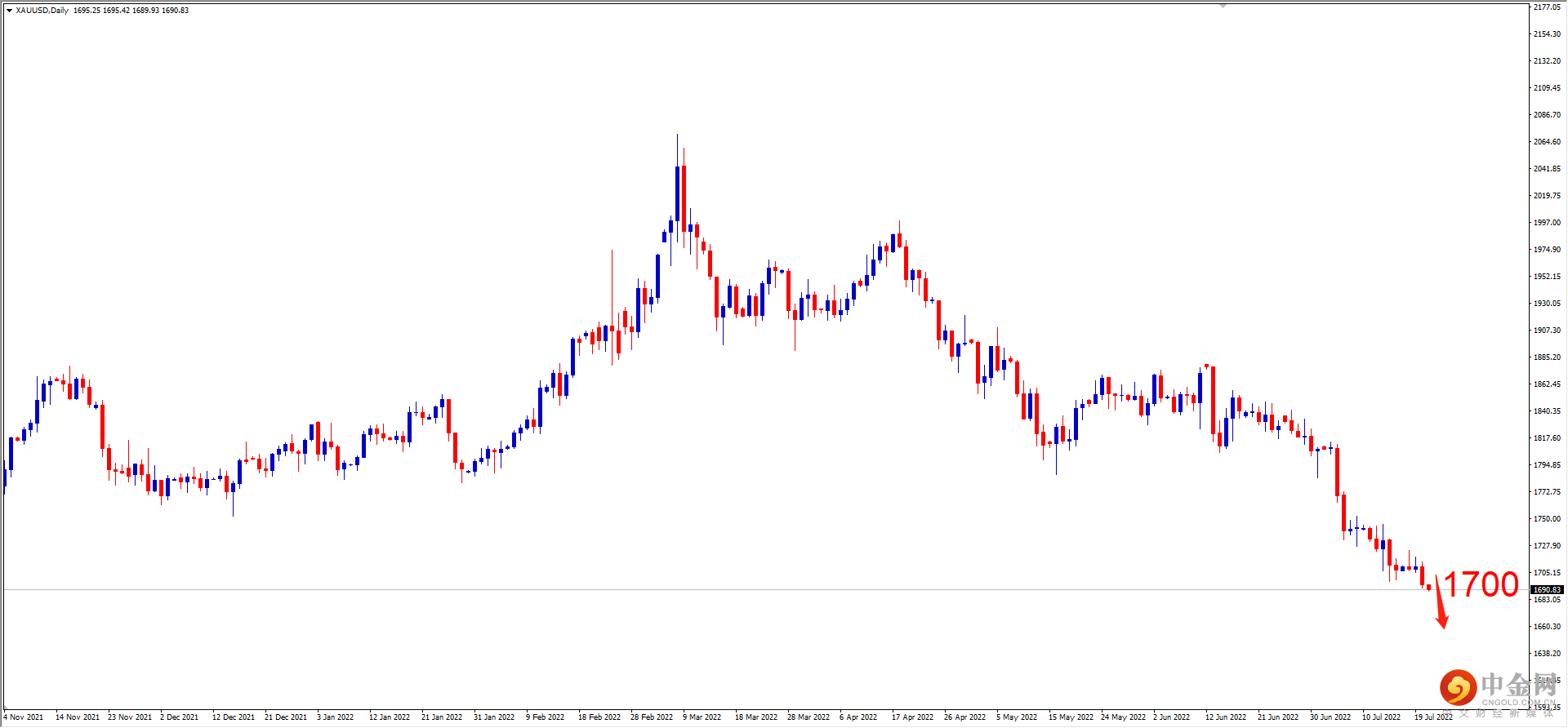Click the small triangle before XAUUSD,Daily
This screenshot has width=1568, height=728.
coord(9,11)
